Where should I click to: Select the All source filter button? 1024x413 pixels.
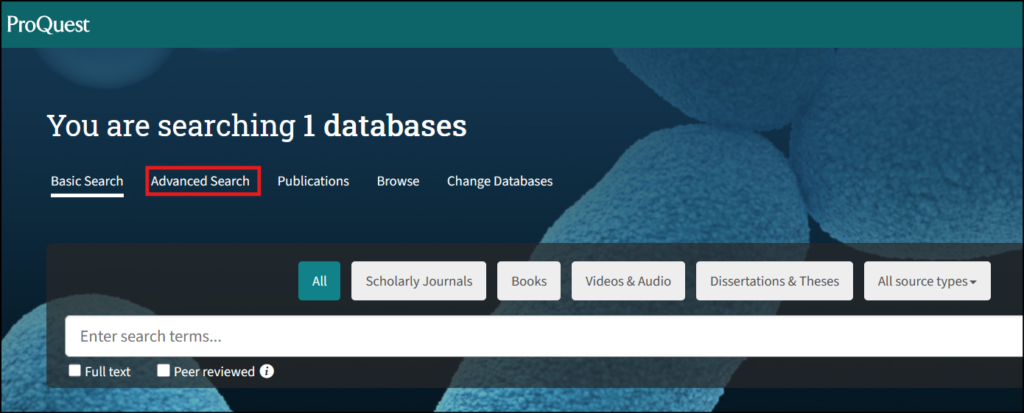tap(319, 281)
